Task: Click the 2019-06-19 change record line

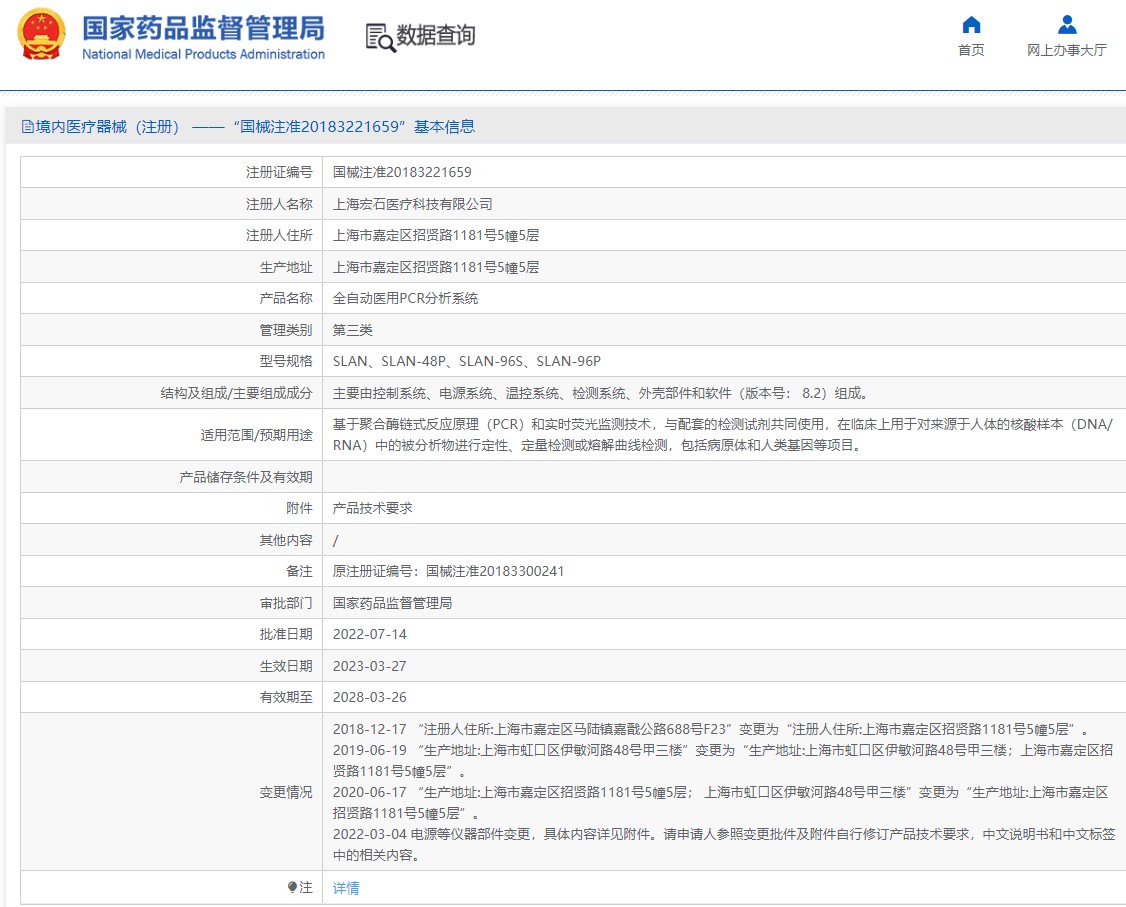Action: [723, 761]
